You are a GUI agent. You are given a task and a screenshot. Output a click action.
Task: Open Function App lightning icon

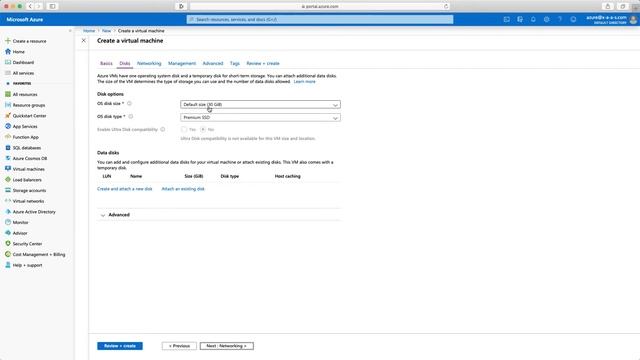coord(8,137)
